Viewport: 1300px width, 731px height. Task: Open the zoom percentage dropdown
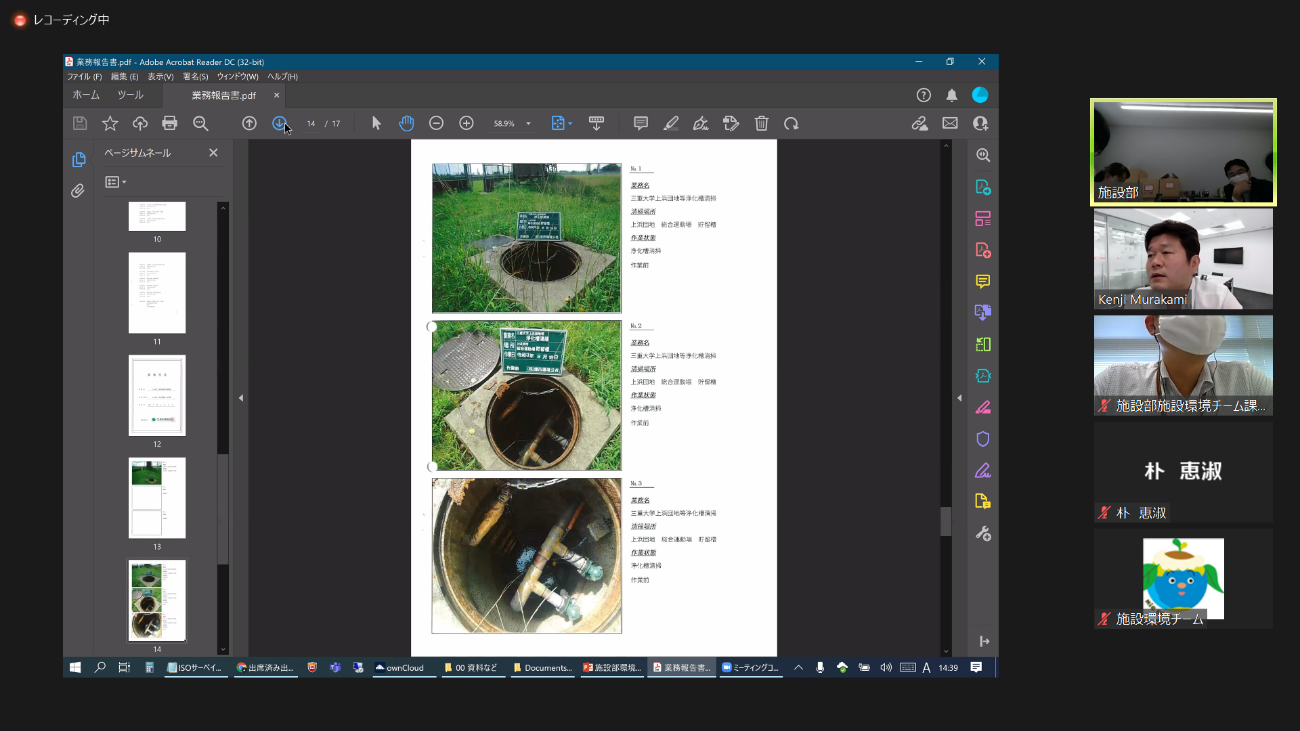[528, 124]
